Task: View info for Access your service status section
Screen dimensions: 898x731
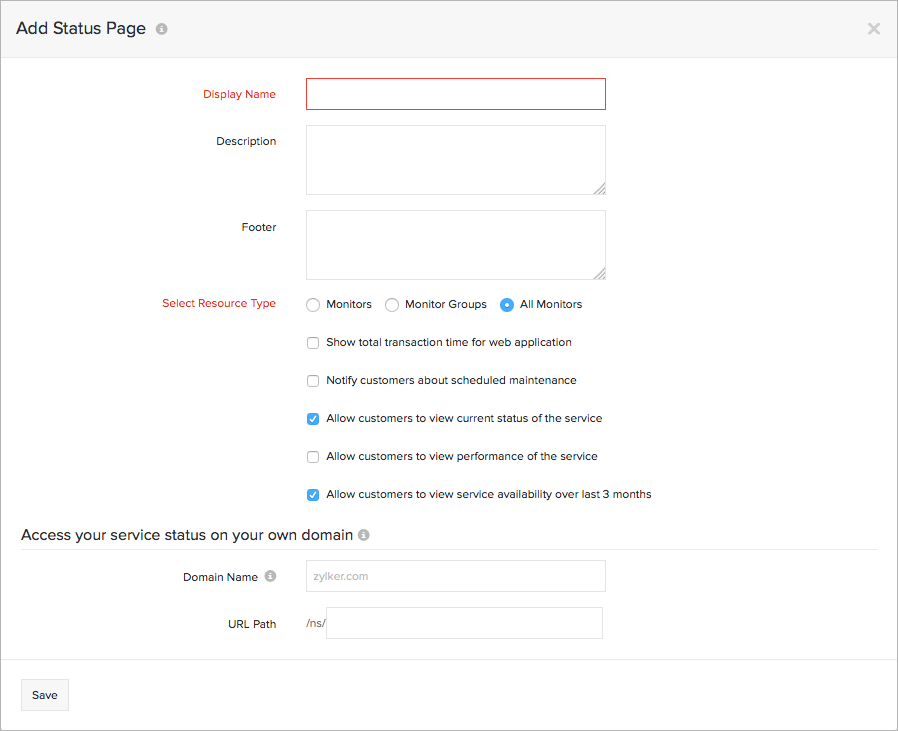Action: tap(364, 535)
